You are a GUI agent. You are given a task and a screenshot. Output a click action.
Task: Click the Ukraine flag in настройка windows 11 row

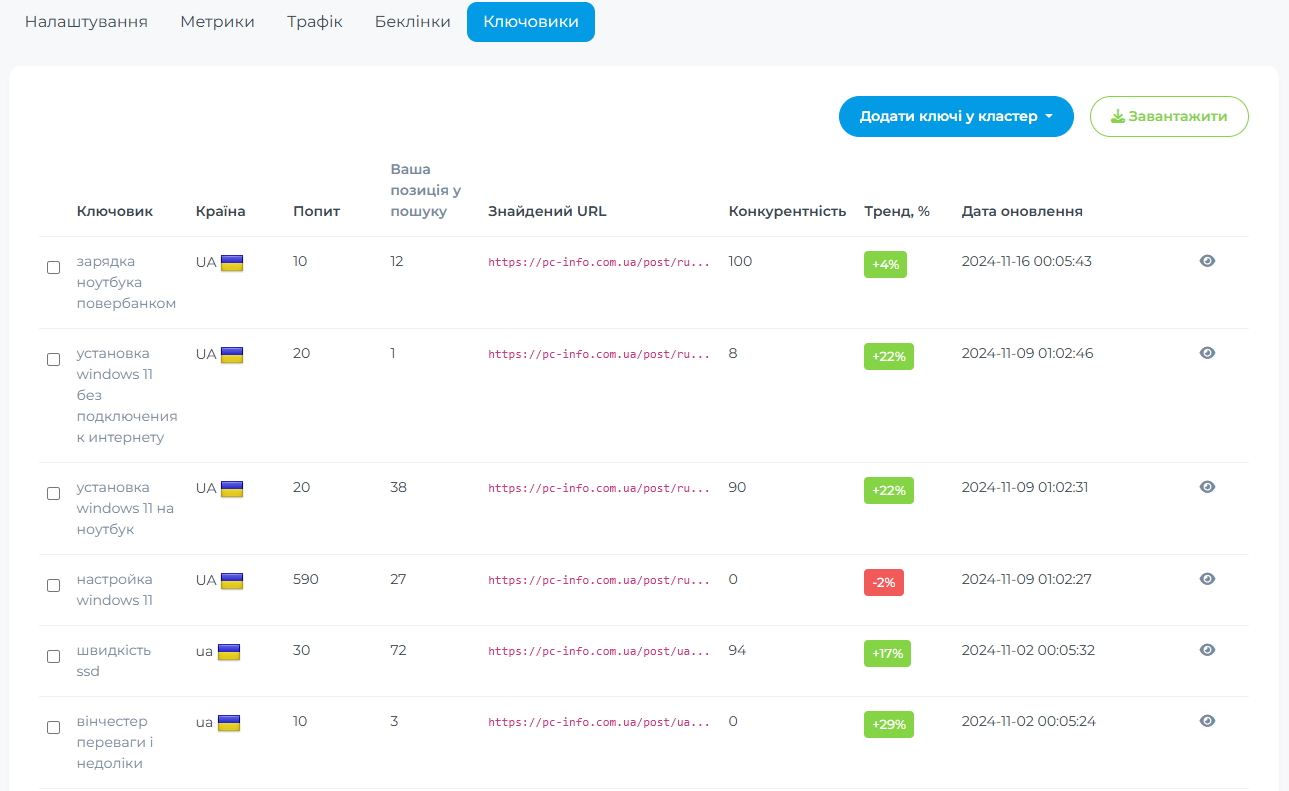click(232, 580)
